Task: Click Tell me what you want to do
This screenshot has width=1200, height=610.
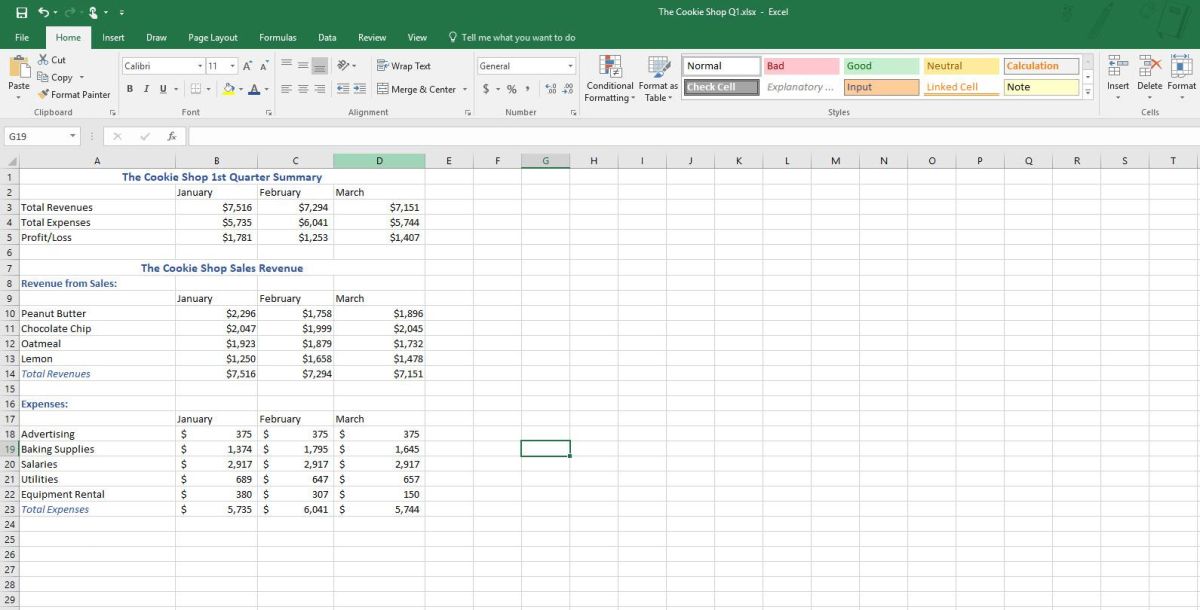Action: pyautogui.click(x=512, y=36)
